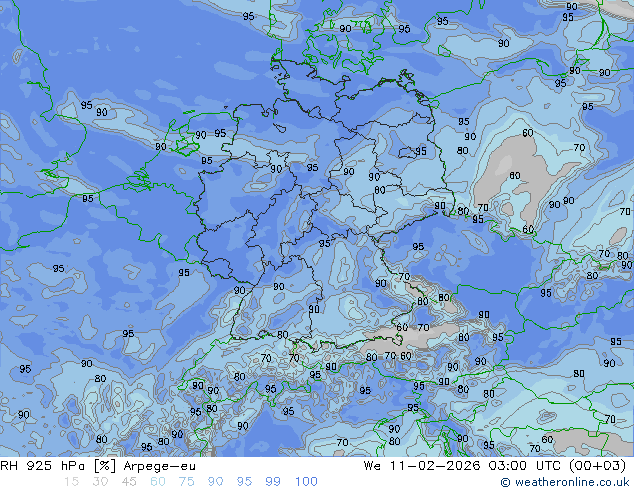Image resolution: width=634 pixels, height=490 pixels.
Task: Select the legend value "45" below the map
Action: pos(129,482)
